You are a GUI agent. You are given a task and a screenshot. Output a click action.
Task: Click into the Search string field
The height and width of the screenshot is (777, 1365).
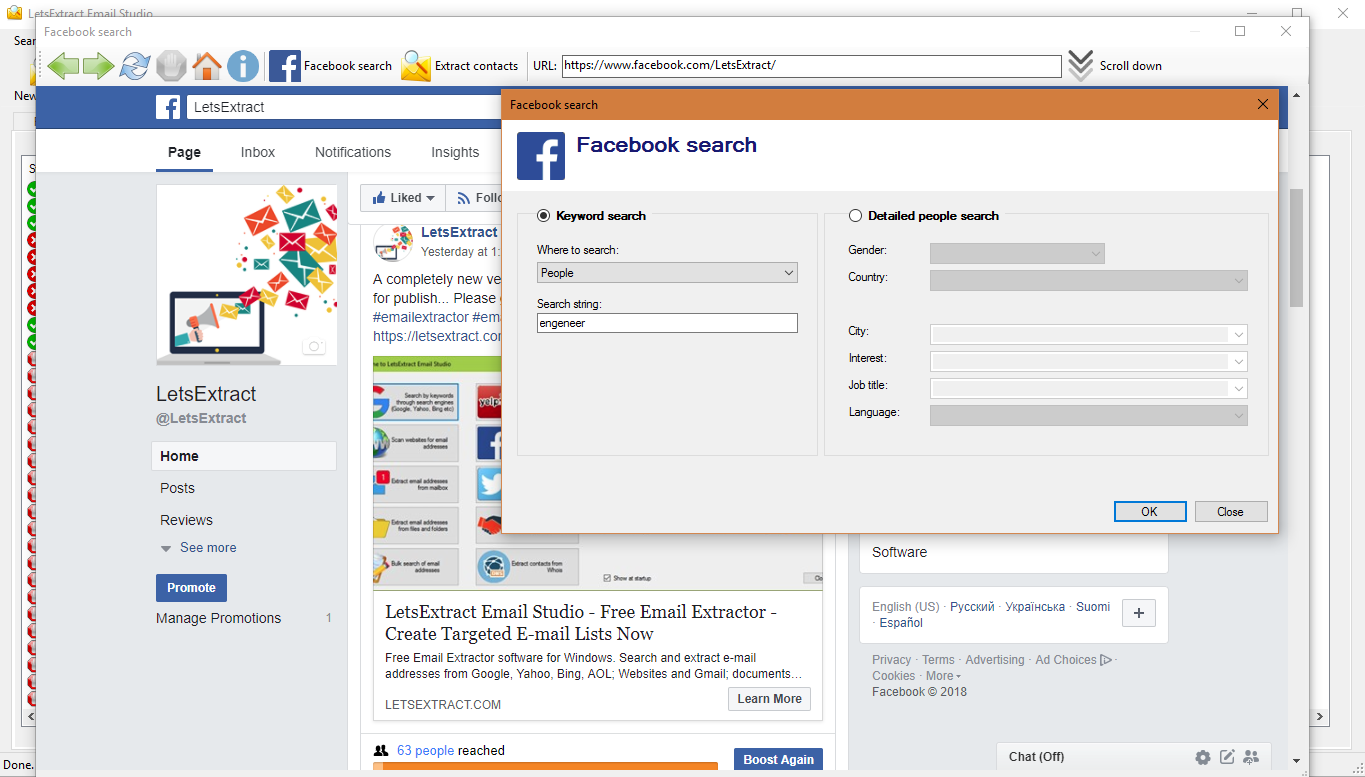(x=667, y=323)
